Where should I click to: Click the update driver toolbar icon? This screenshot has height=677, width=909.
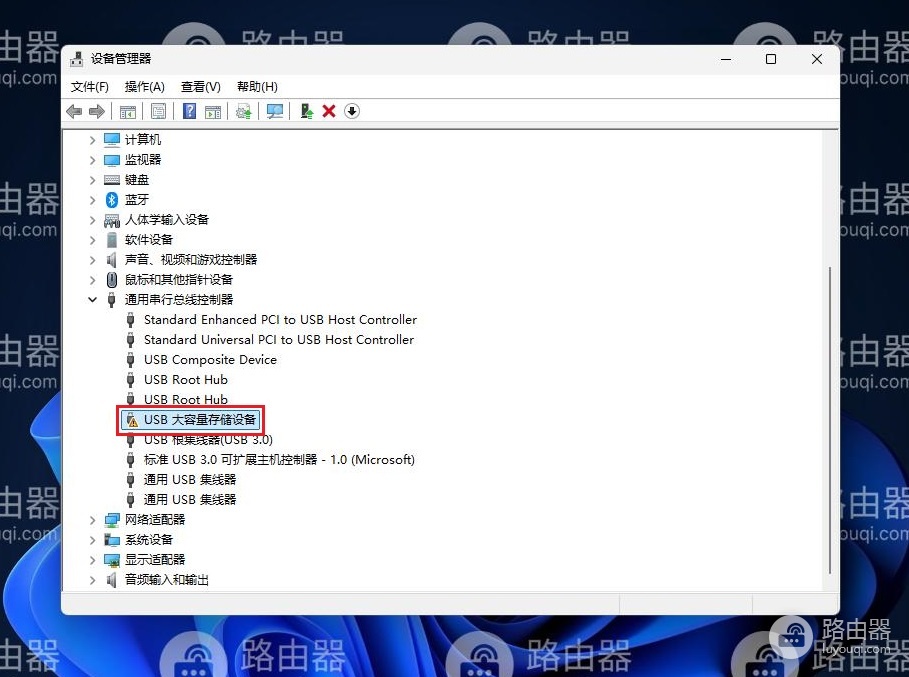click(243, 111)
